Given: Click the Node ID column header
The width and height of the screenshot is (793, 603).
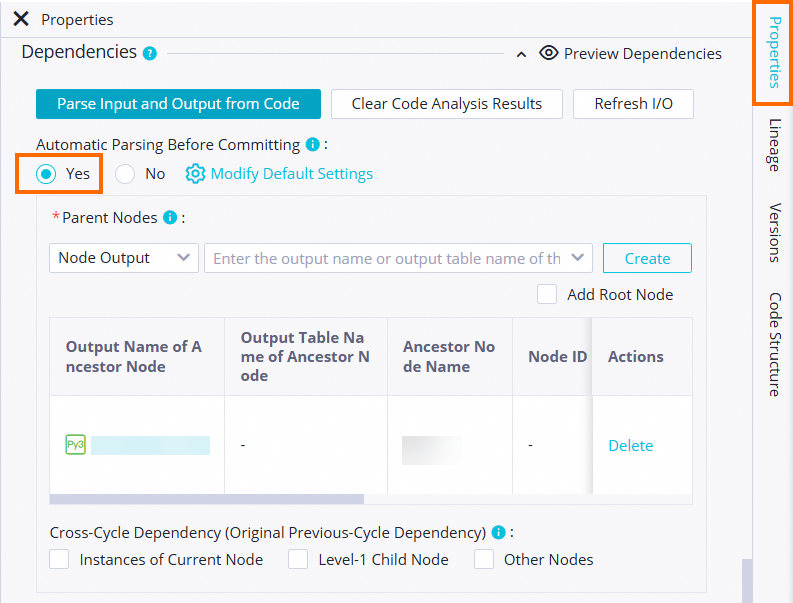Looking at the screenshot, I should point(557,357).
